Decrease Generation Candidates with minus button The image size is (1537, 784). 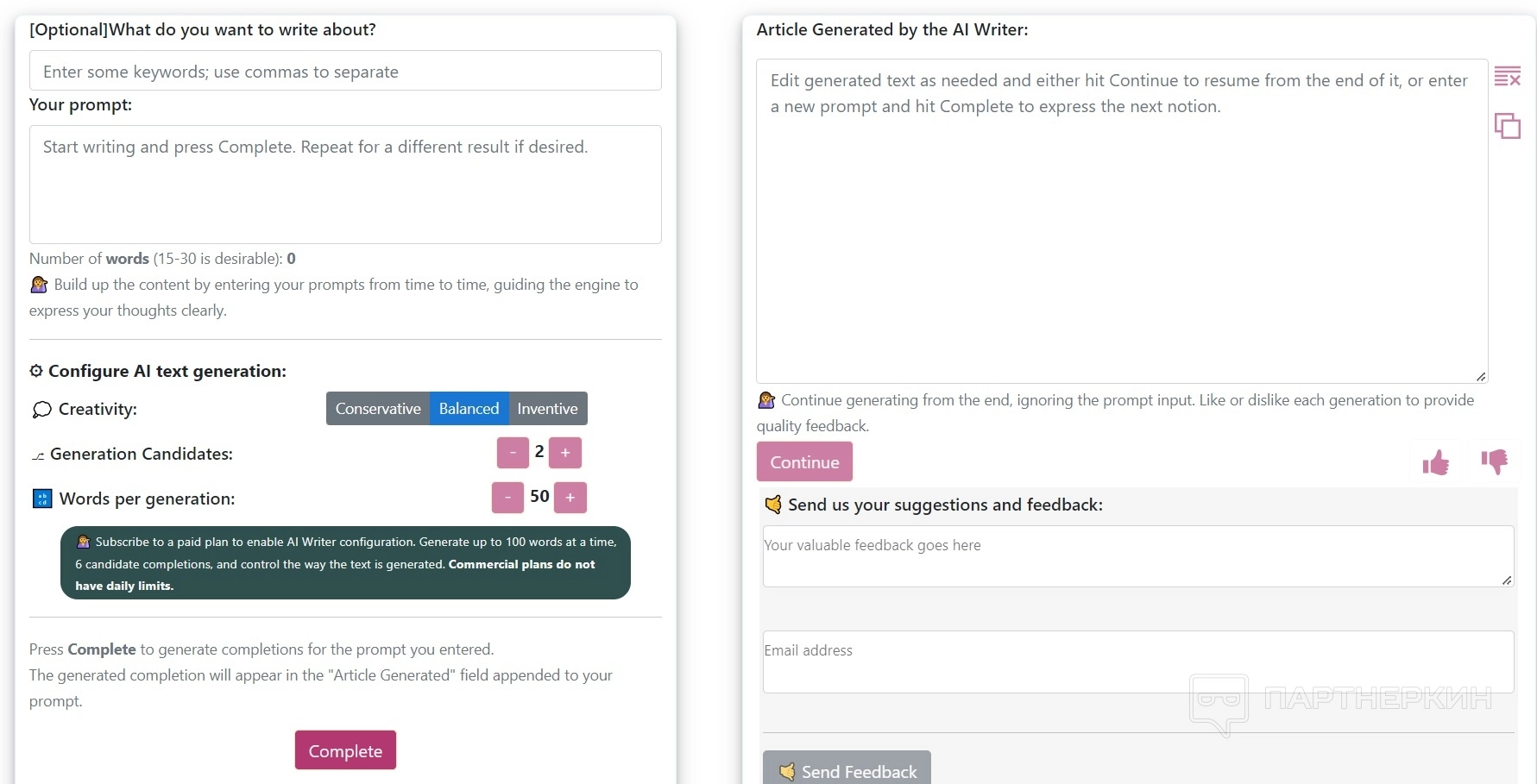click(x=513, y=452)
